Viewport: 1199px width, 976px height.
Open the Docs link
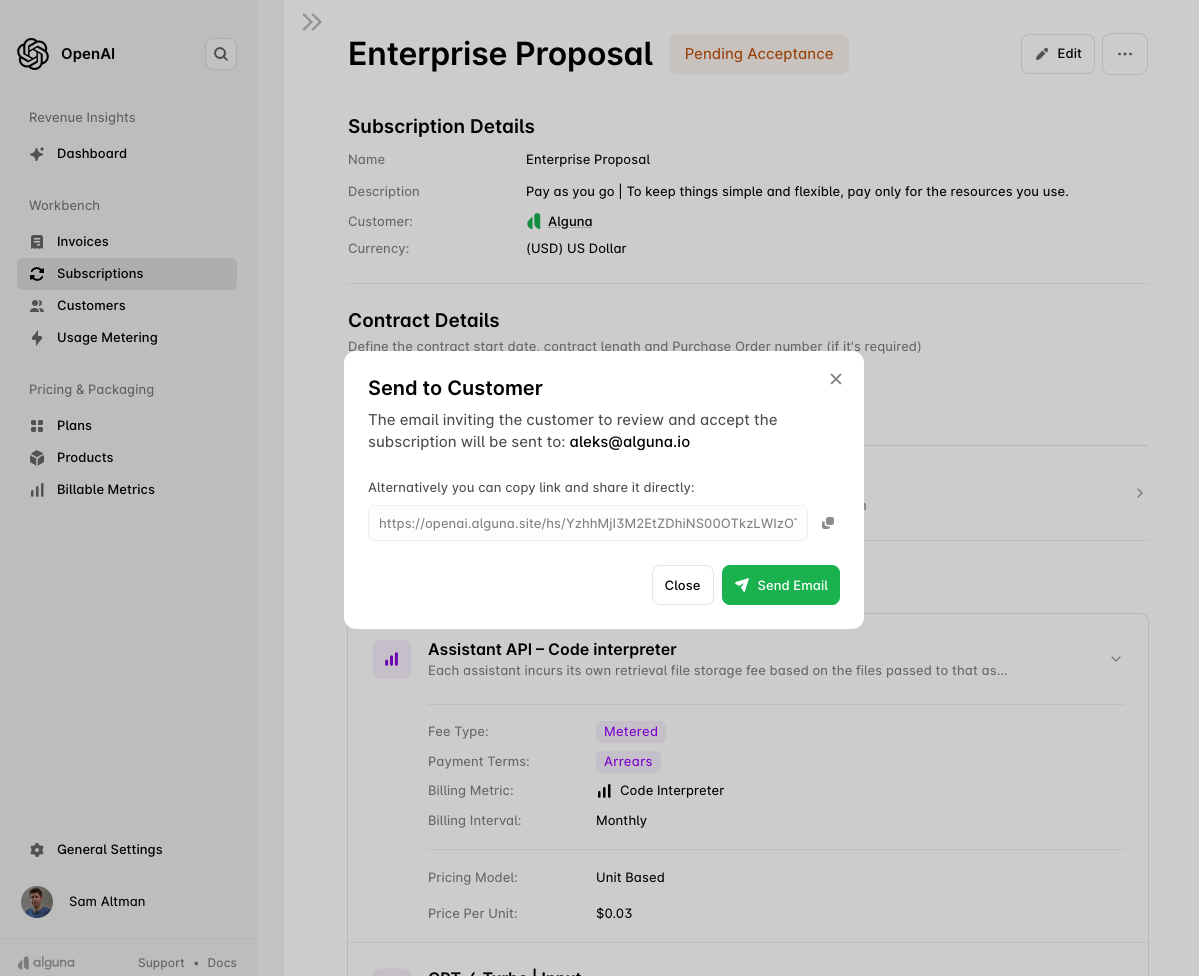[x=222, y=963]
